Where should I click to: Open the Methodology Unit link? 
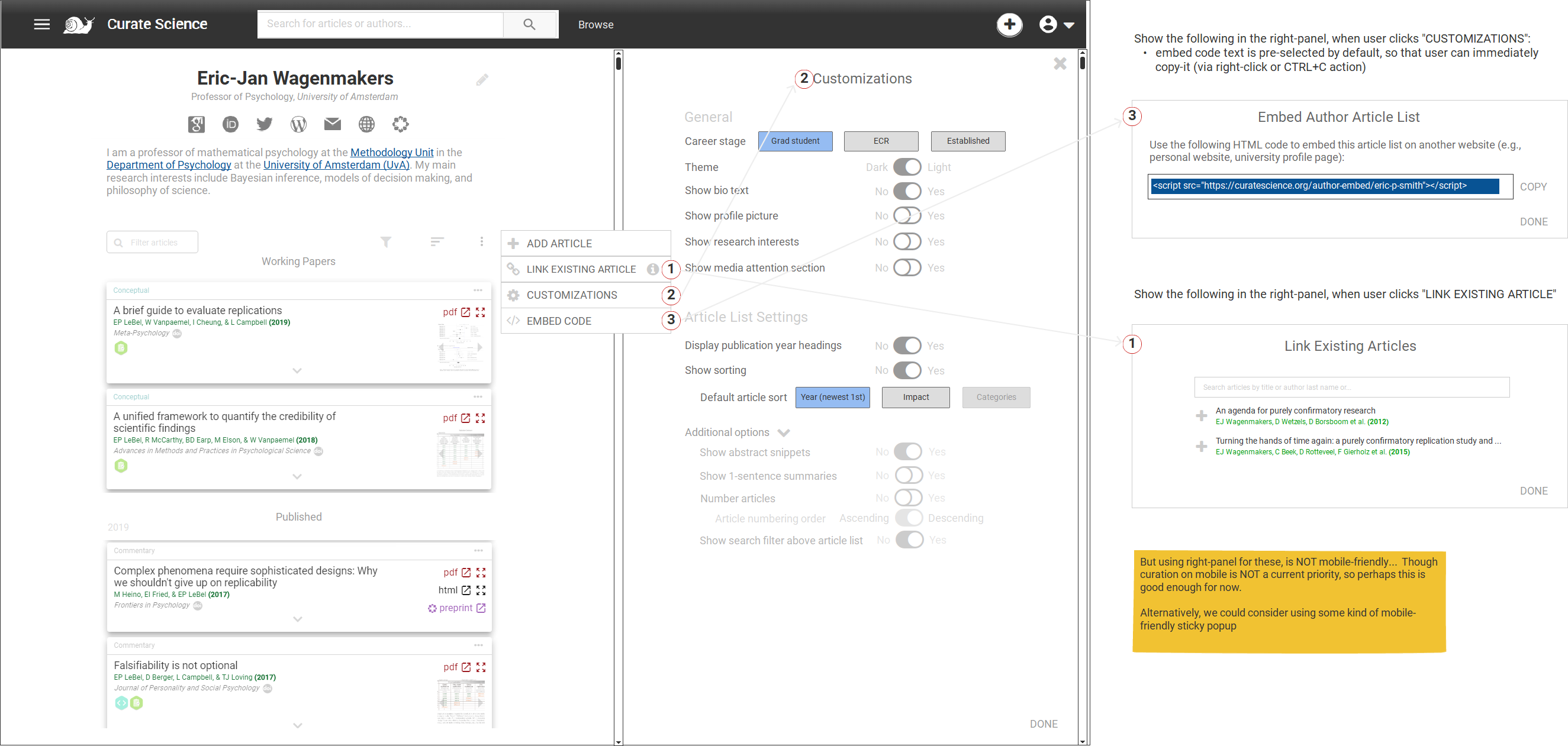click(x=391, y=152)
